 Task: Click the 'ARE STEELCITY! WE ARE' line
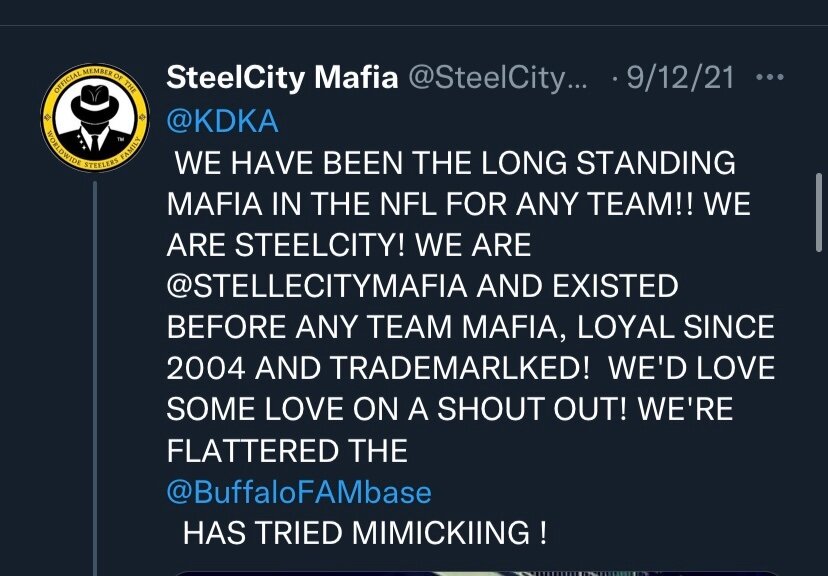point(349,245)
